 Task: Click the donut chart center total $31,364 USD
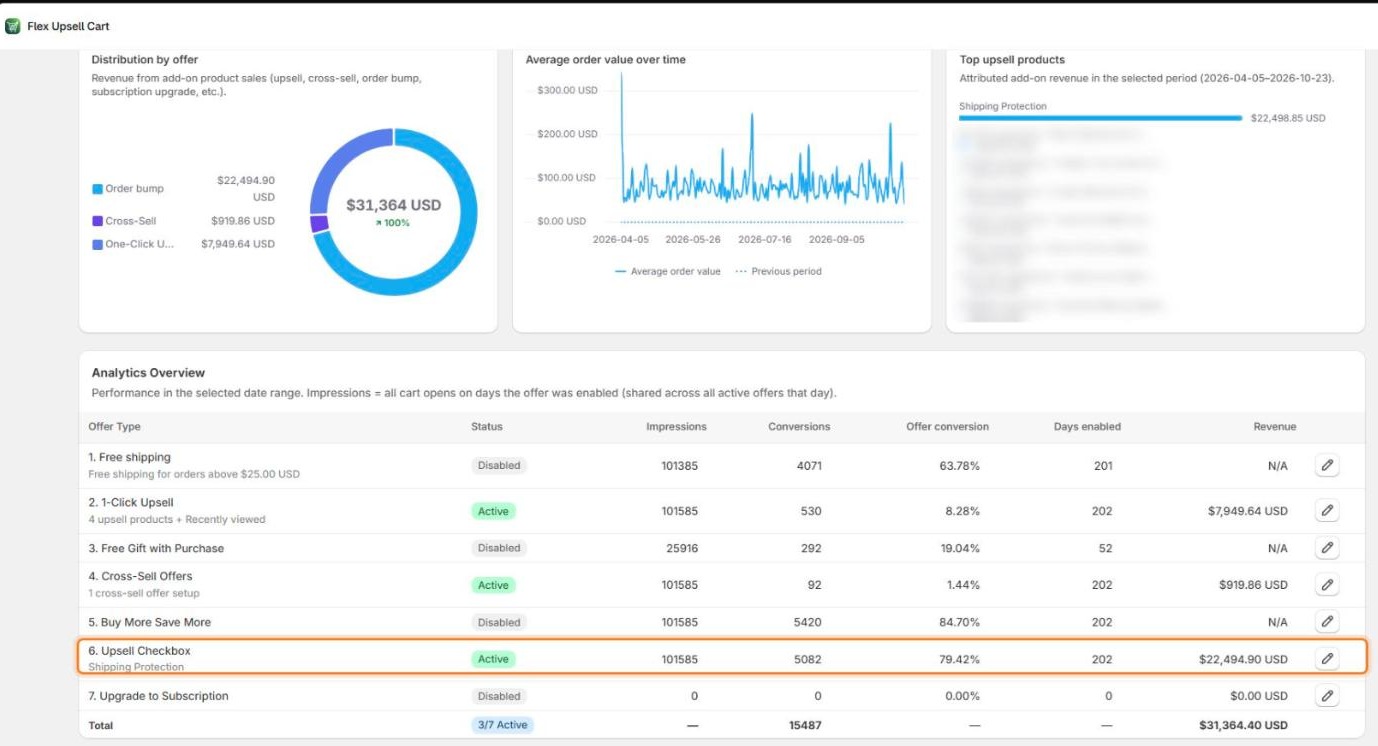coord(393,205)
